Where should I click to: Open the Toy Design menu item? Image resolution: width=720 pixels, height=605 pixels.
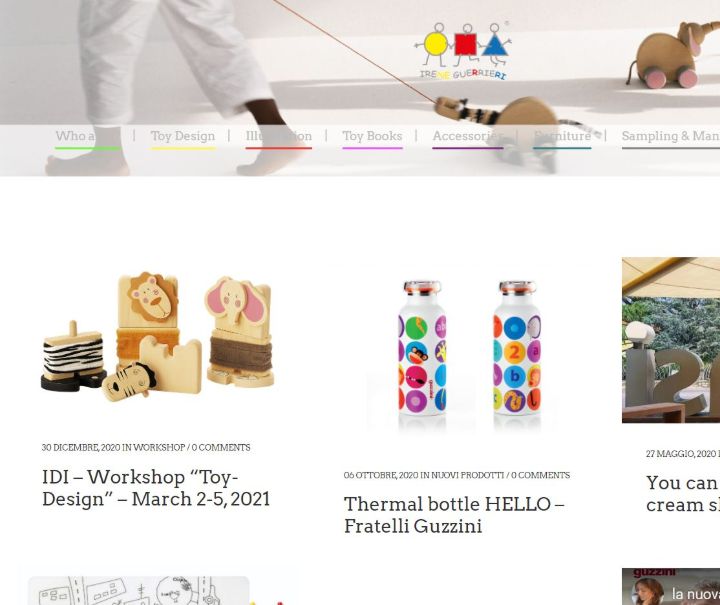click(x=183, y=136)
